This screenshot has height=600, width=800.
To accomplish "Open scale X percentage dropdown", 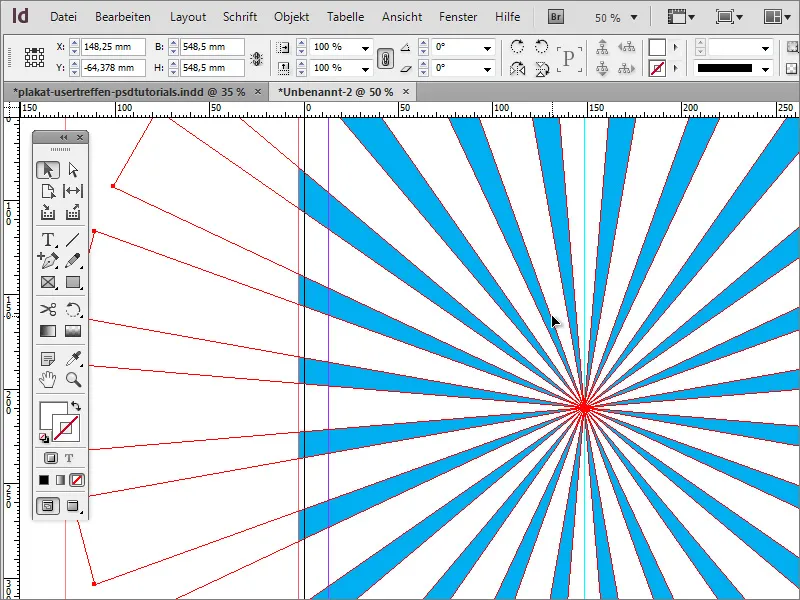I will (365, 48).
